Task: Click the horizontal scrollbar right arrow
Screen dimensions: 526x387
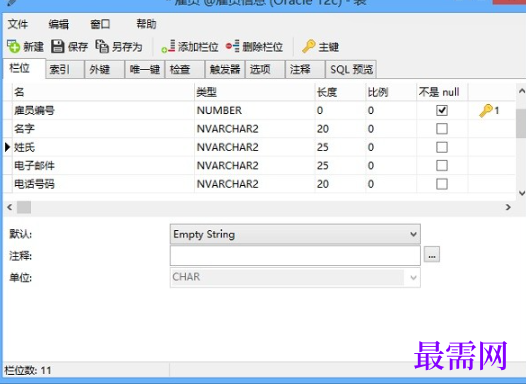Action: click(x=508, y=207)
